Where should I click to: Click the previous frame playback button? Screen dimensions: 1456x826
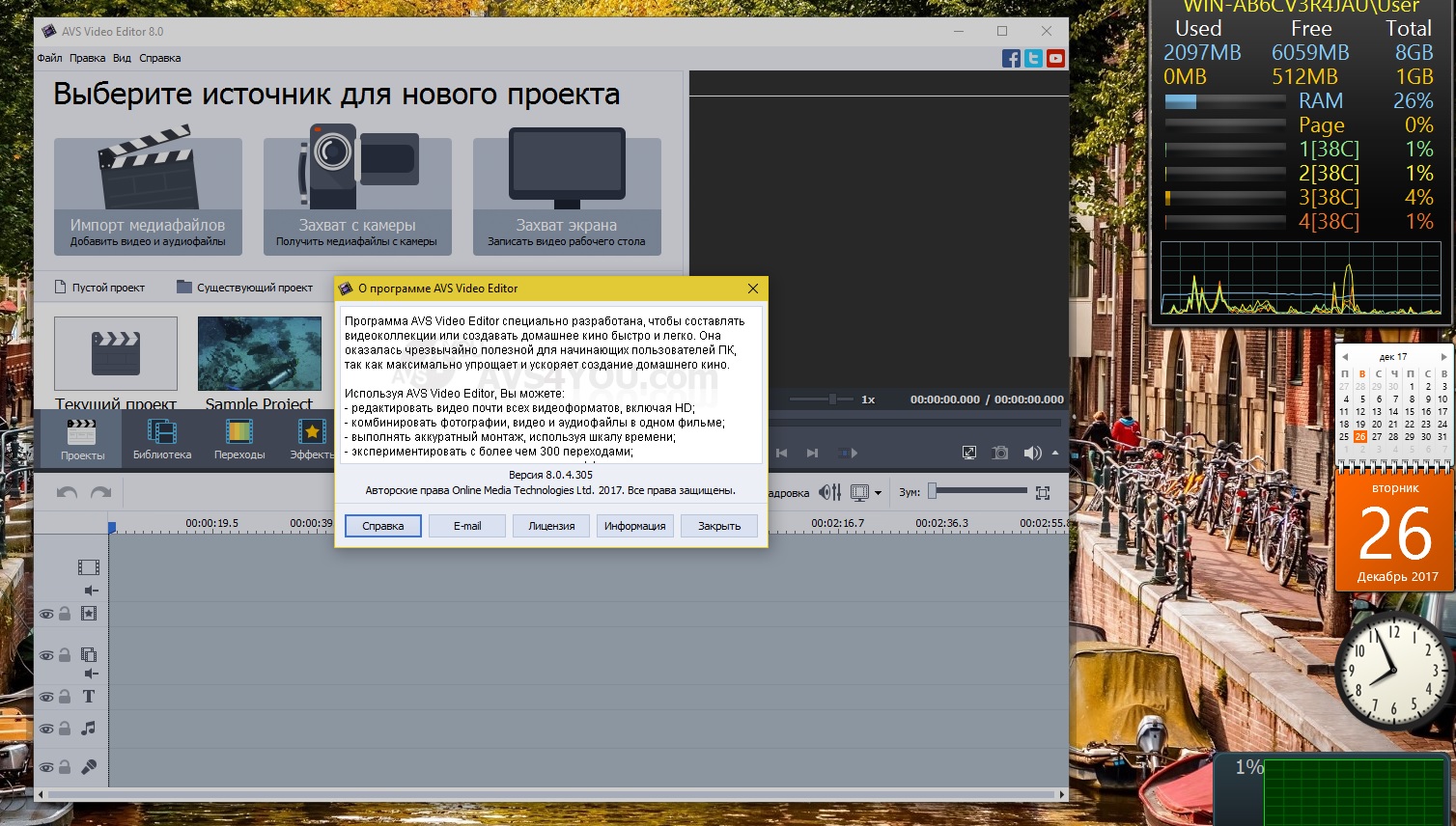[x=781, y=453]
